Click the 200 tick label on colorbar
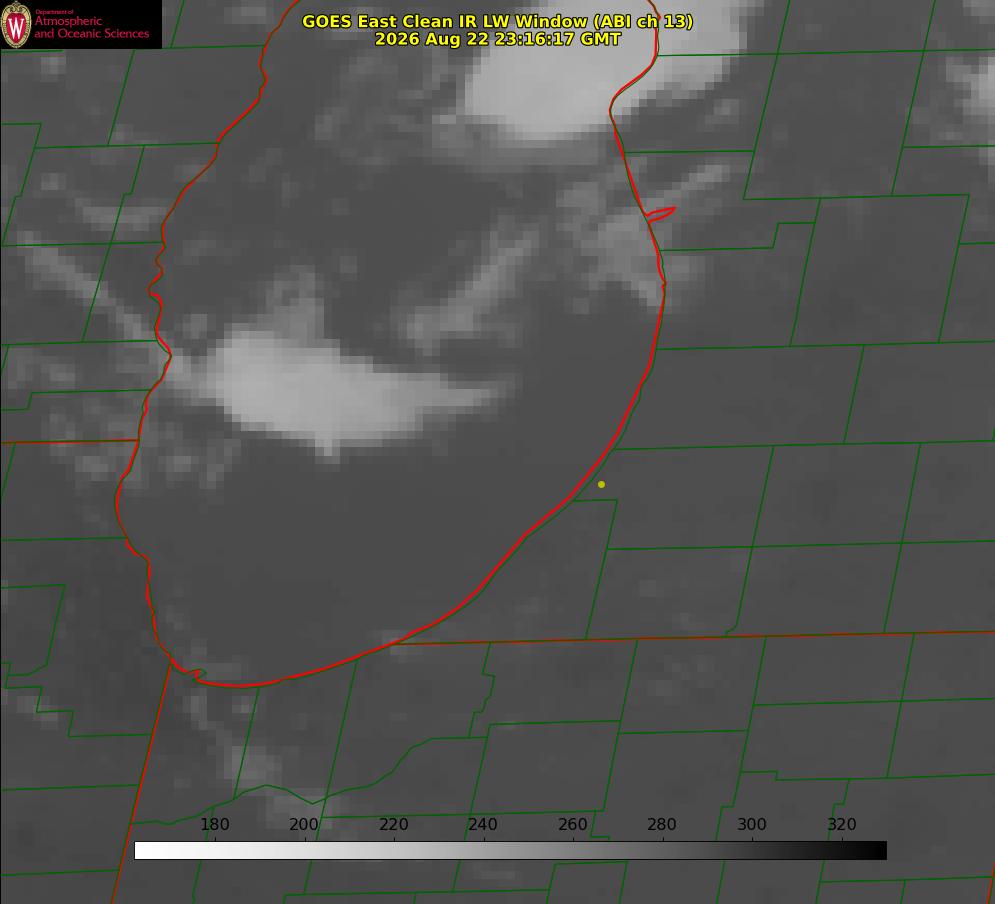Screen dimensions: 995x904 pos(304,824)
